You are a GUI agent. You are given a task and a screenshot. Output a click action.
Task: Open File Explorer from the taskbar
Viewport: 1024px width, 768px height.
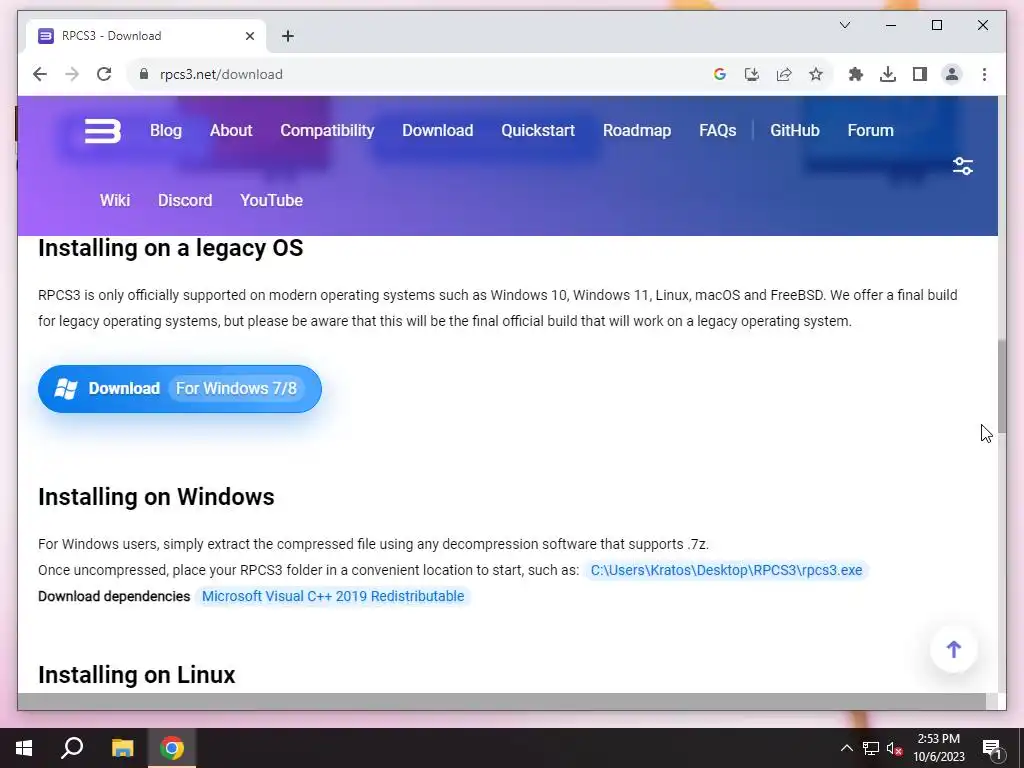[x=122, y=748]
